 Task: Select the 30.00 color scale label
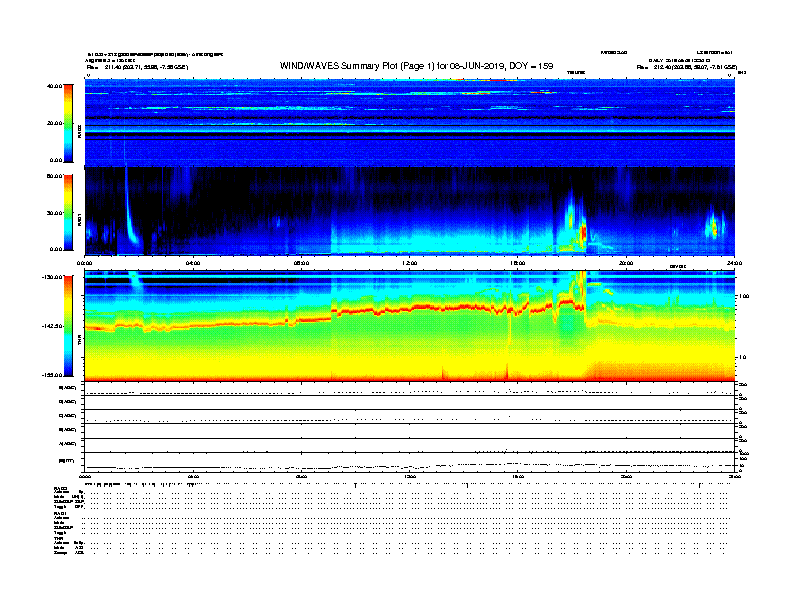(x=55, y=213)
